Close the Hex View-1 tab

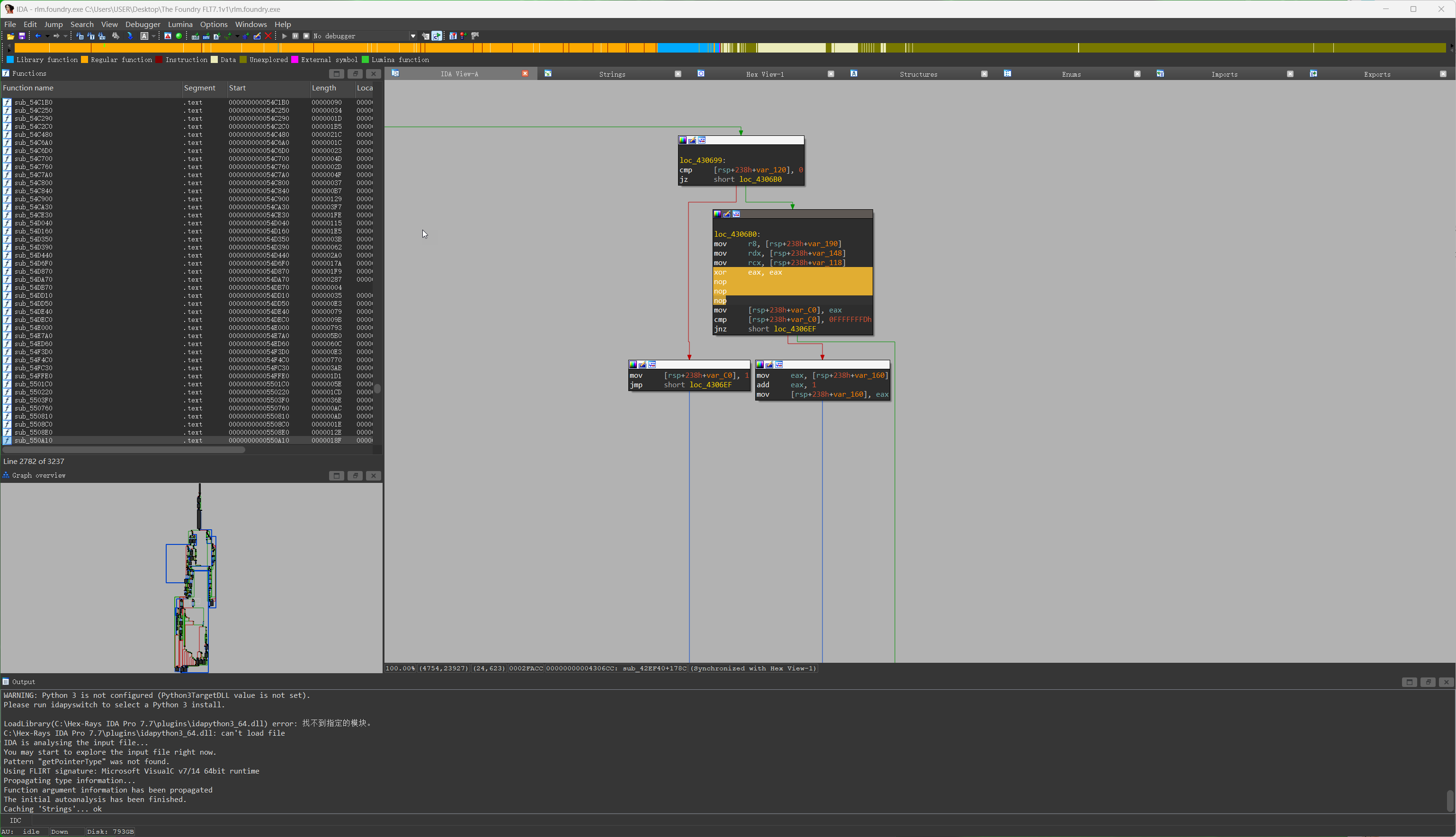click(831, 74)
